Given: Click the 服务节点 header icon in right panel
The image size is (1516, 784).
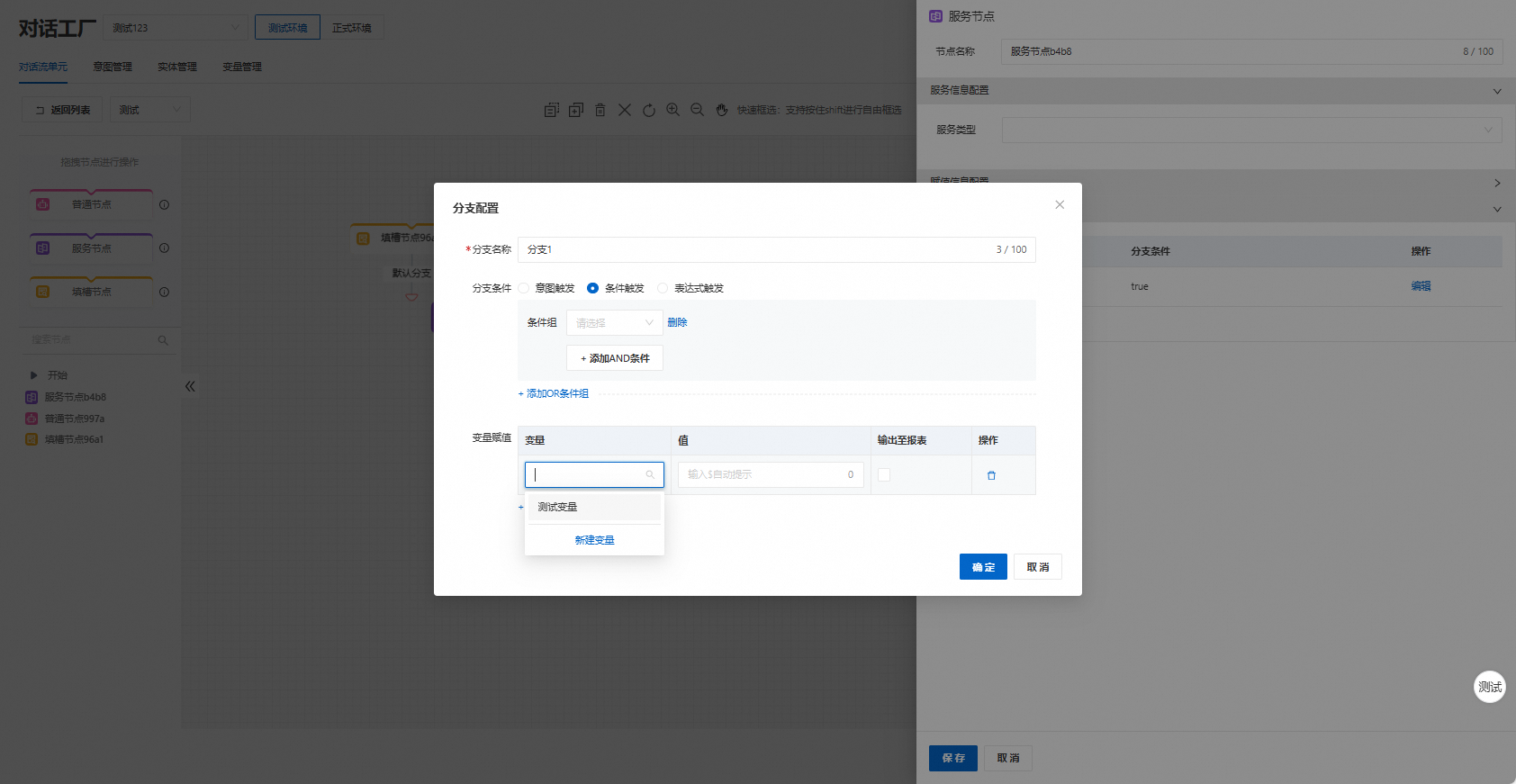Looking at the screenshot, I should (x=935, y=16).
